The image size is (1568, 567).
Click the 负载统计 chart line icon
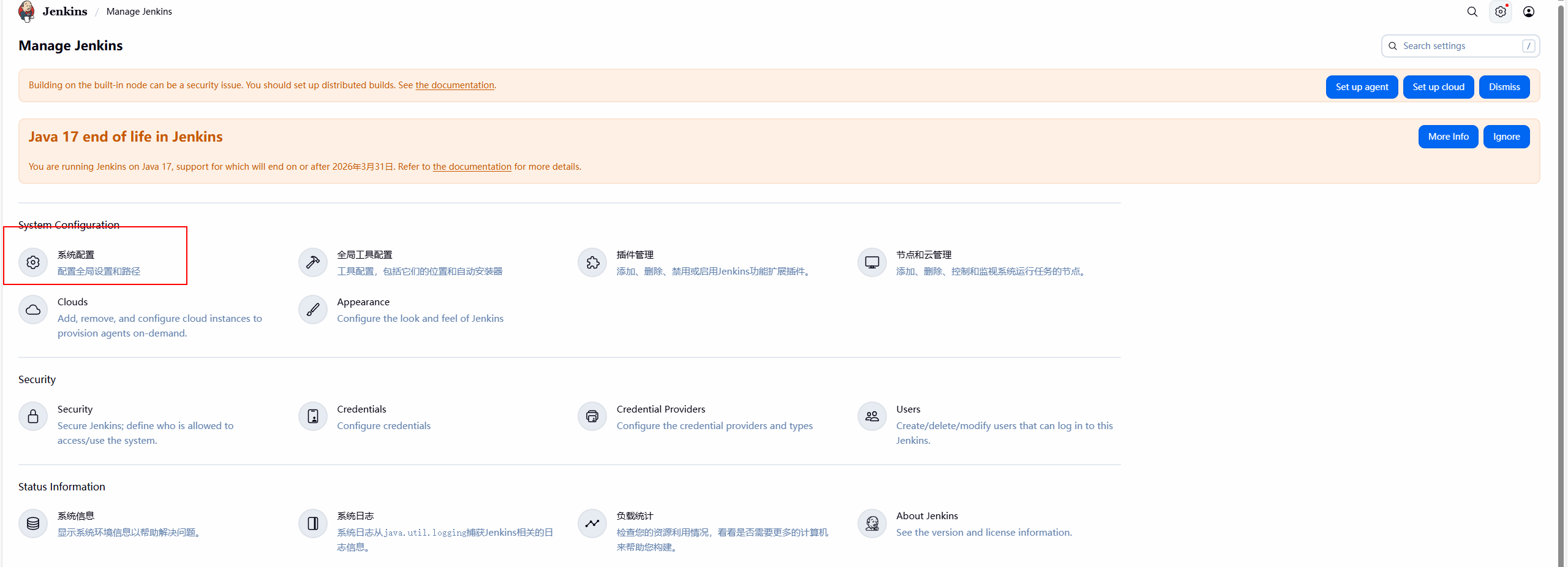592,523
